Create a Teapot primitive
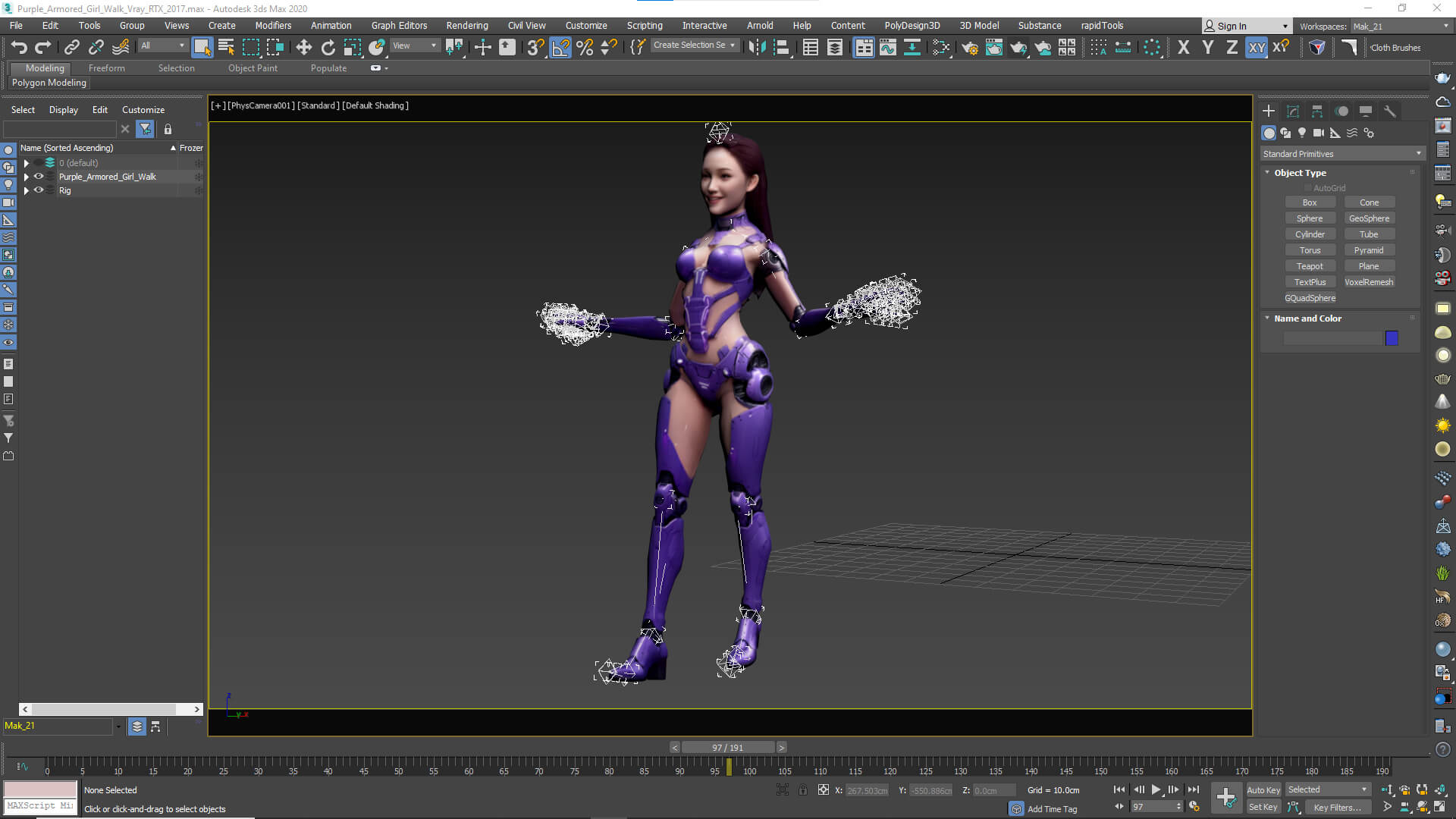The image size is (1456, 819). [1310, 266]
